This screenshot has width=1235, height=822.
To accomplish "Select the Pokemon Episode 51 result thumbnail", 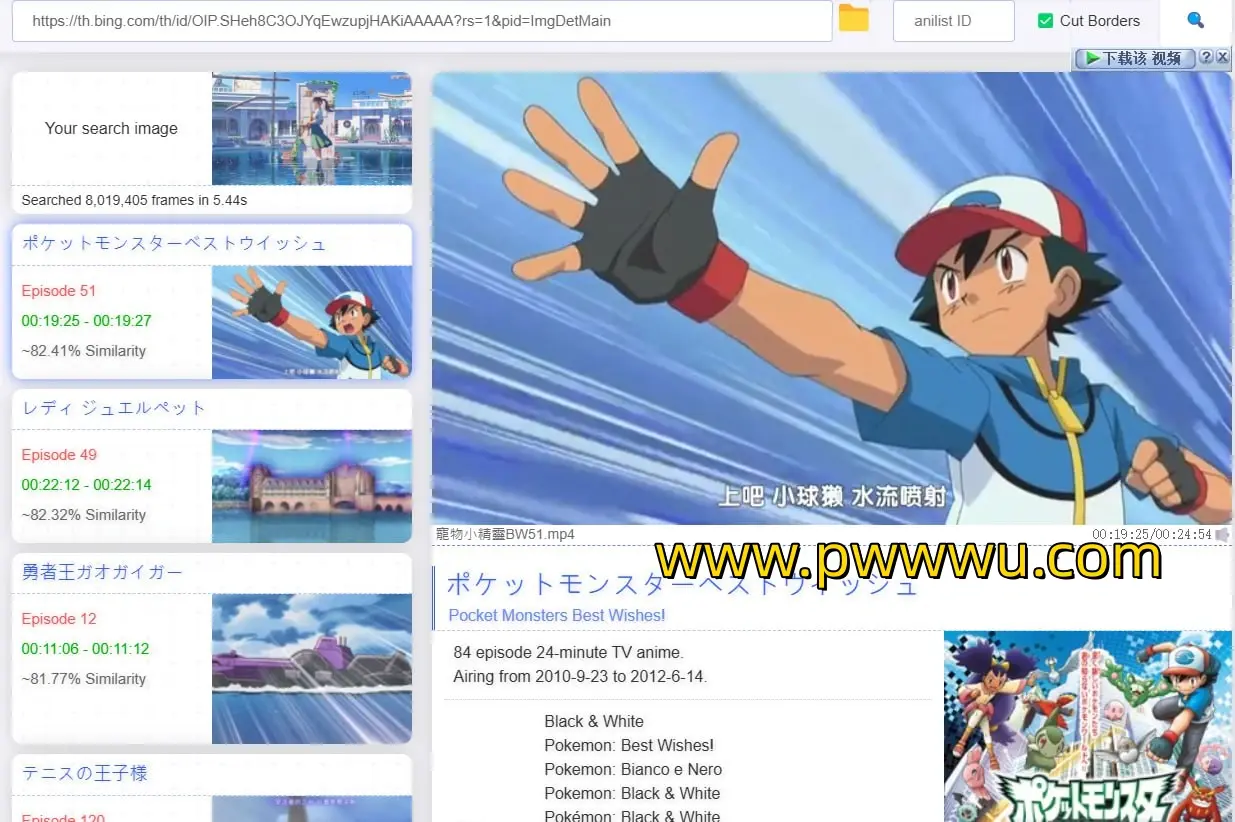I will [311, 322].
